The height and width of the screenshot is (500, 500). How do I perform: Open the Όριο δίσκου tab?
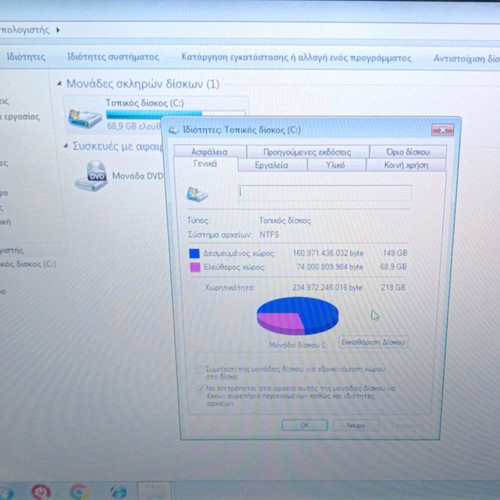(408, 152)
